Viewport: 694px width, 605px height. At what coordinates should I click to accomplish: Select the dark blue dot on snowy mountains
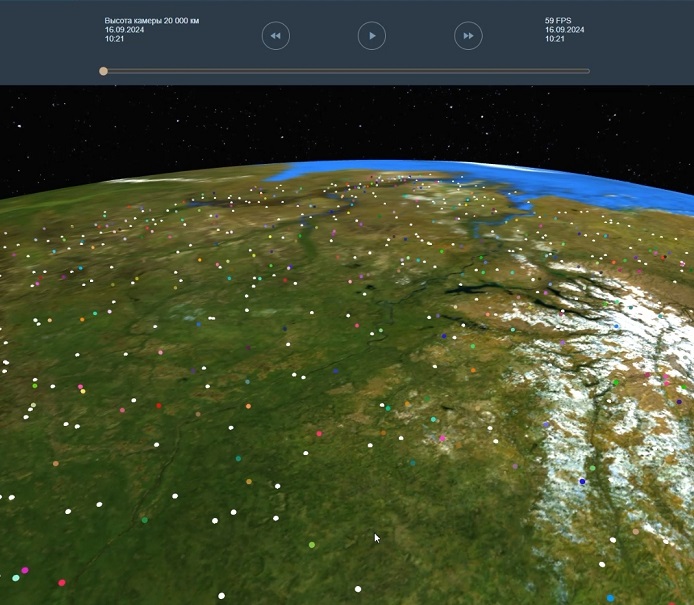tap(582, 482)
